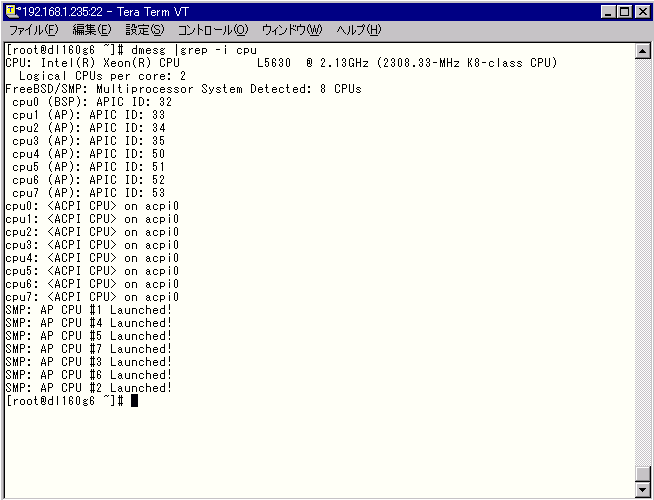Image resolution: width=654 pixels, height=500 pixels.
Task: Click 'cpu3 (AP): APIC ID: 35' line
Action: coord(89,141)
